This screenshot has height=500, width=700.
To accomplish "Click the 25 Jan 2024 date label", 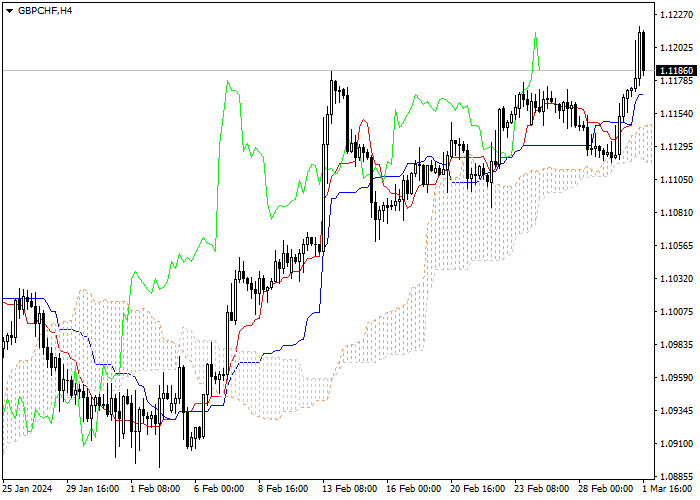I will point(28,488).
